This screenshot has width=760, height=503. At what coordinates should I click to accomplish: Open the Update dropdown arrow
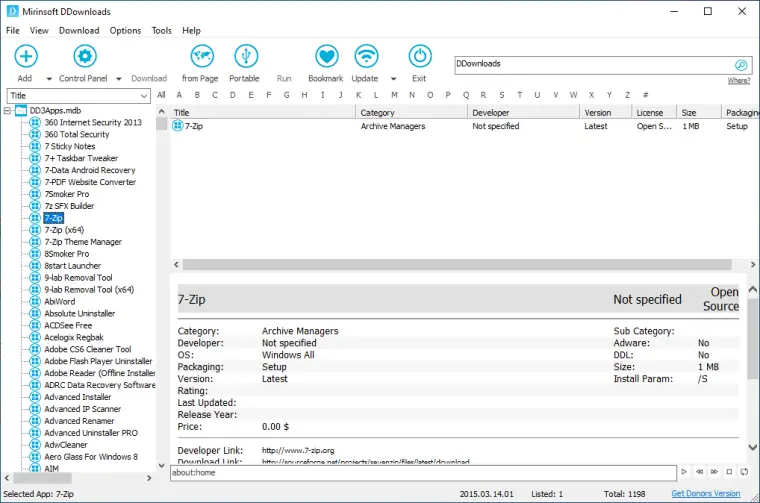coord(394,79)
